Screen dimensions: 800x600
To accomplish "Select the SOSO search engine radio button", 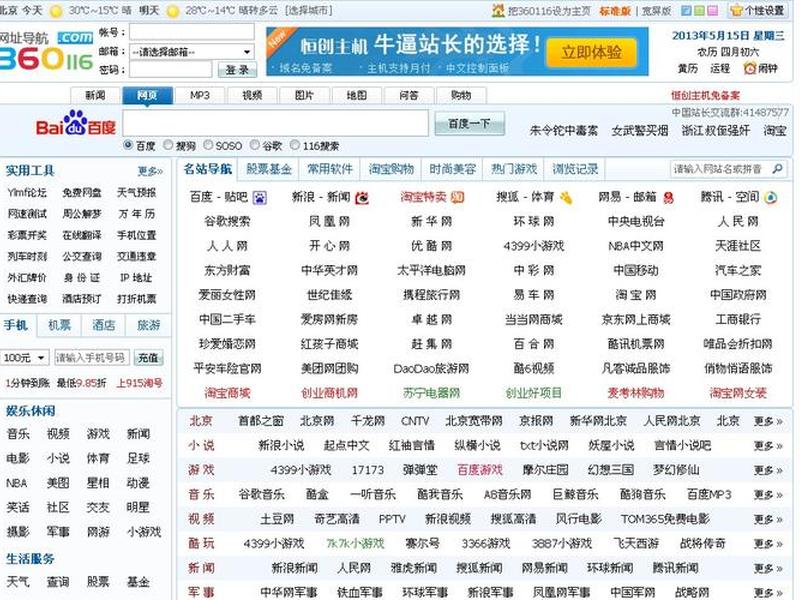I will pyautogui.click(x=208, y=145).
